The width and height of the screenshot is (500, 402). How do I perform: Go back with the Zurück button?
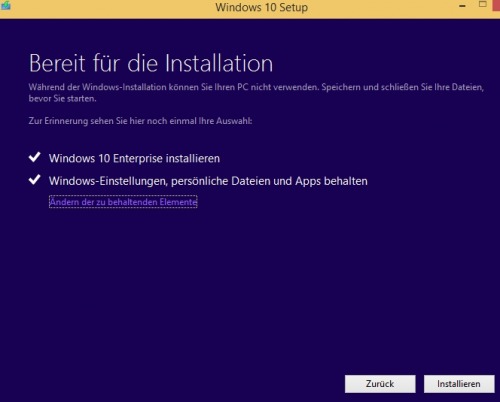coord(380,384)
